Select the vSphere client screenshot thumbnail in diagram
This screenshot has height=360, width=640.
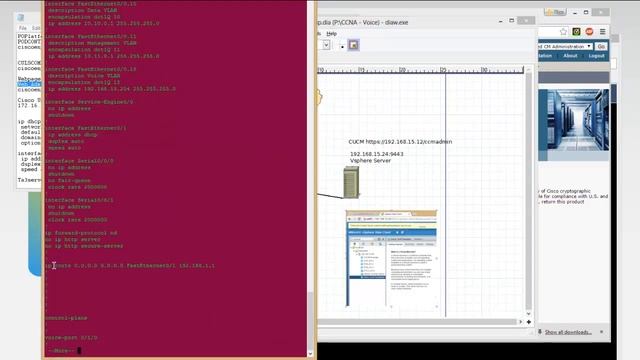coord(391,259)
